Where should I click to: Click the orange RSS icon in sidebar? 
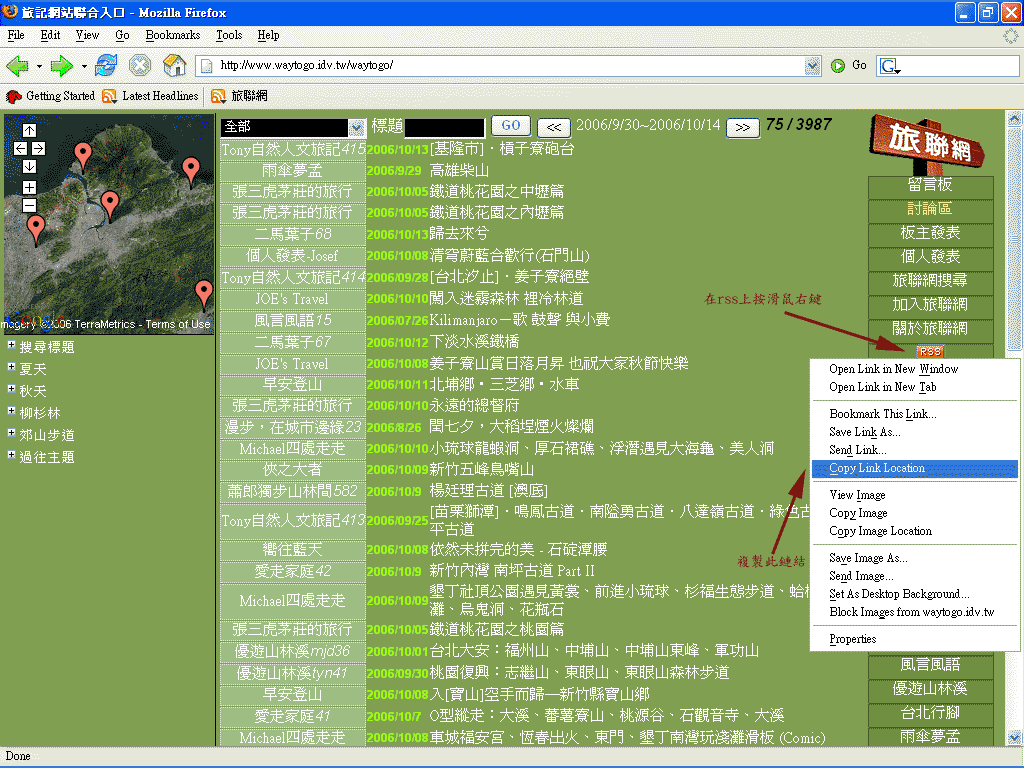930,351
